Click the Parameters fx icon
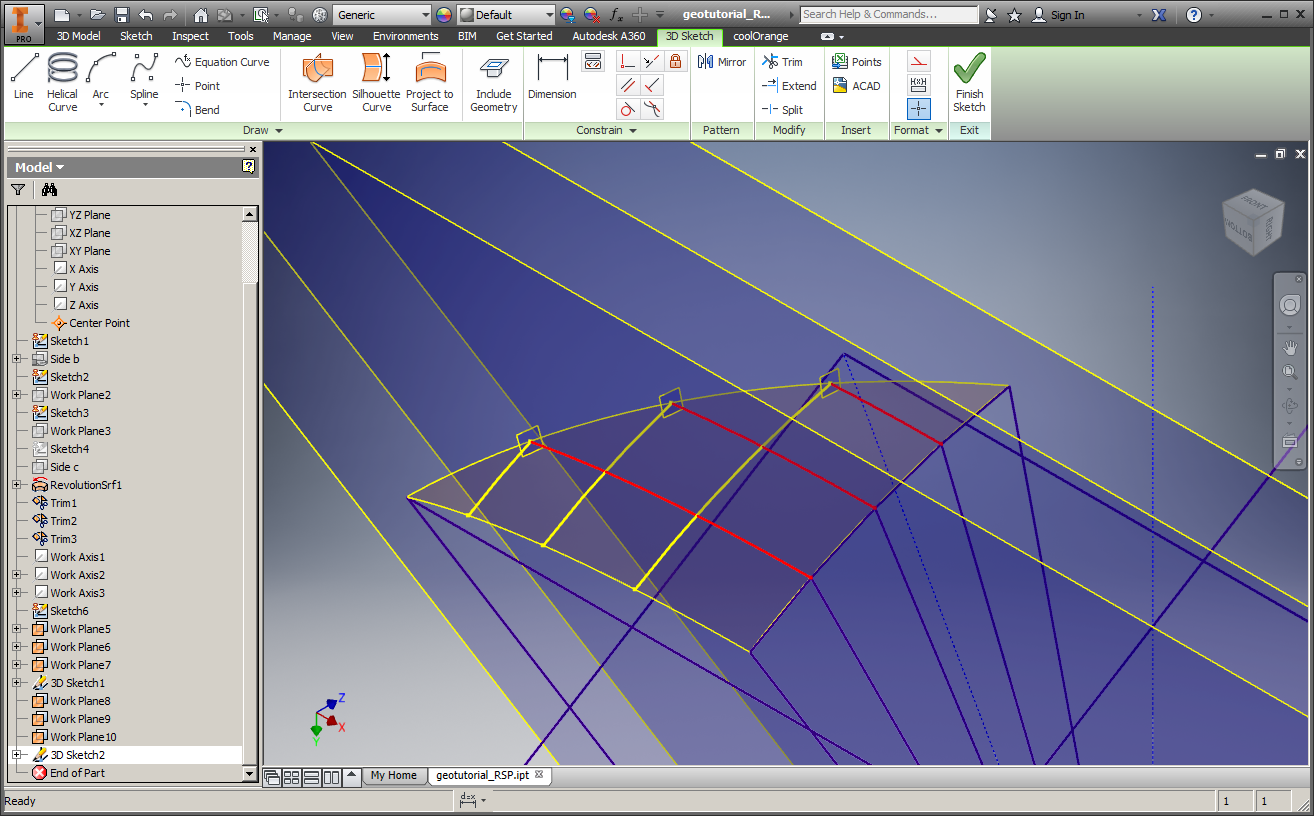This screenshot has height=816, width=1314. [616, 15]
